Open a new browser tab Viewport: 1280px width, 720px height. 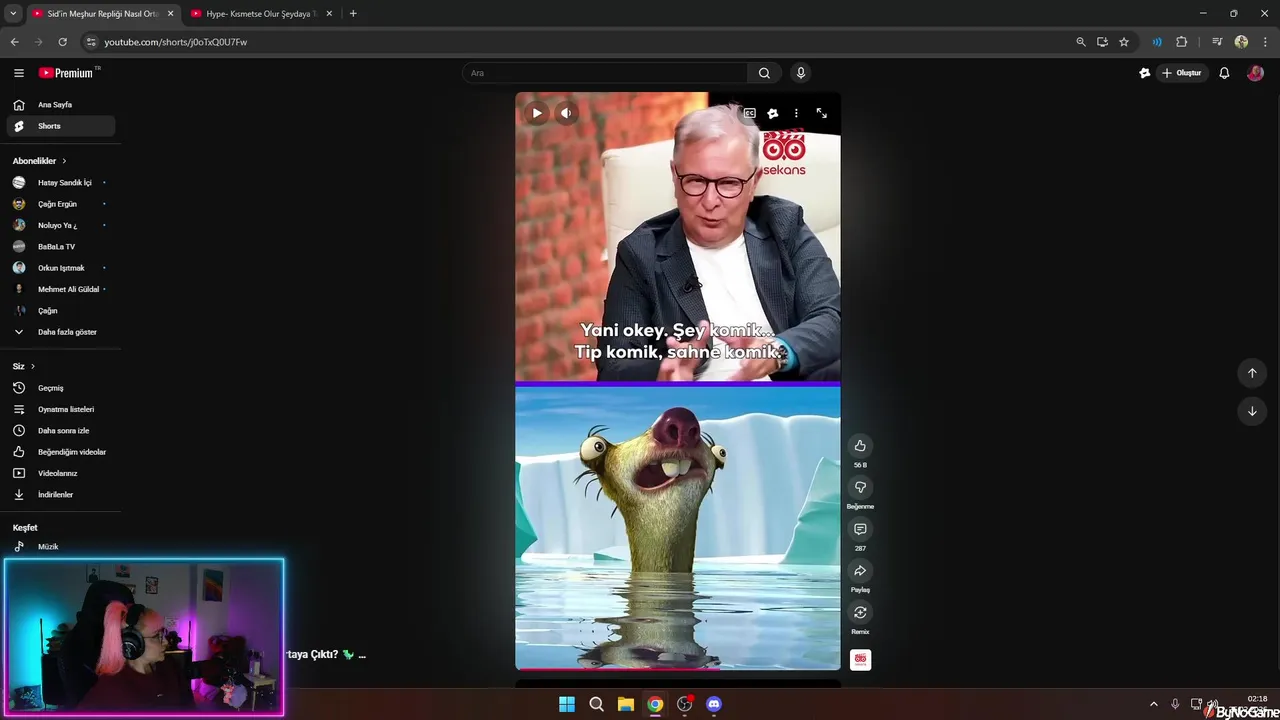tap(353, 14)
